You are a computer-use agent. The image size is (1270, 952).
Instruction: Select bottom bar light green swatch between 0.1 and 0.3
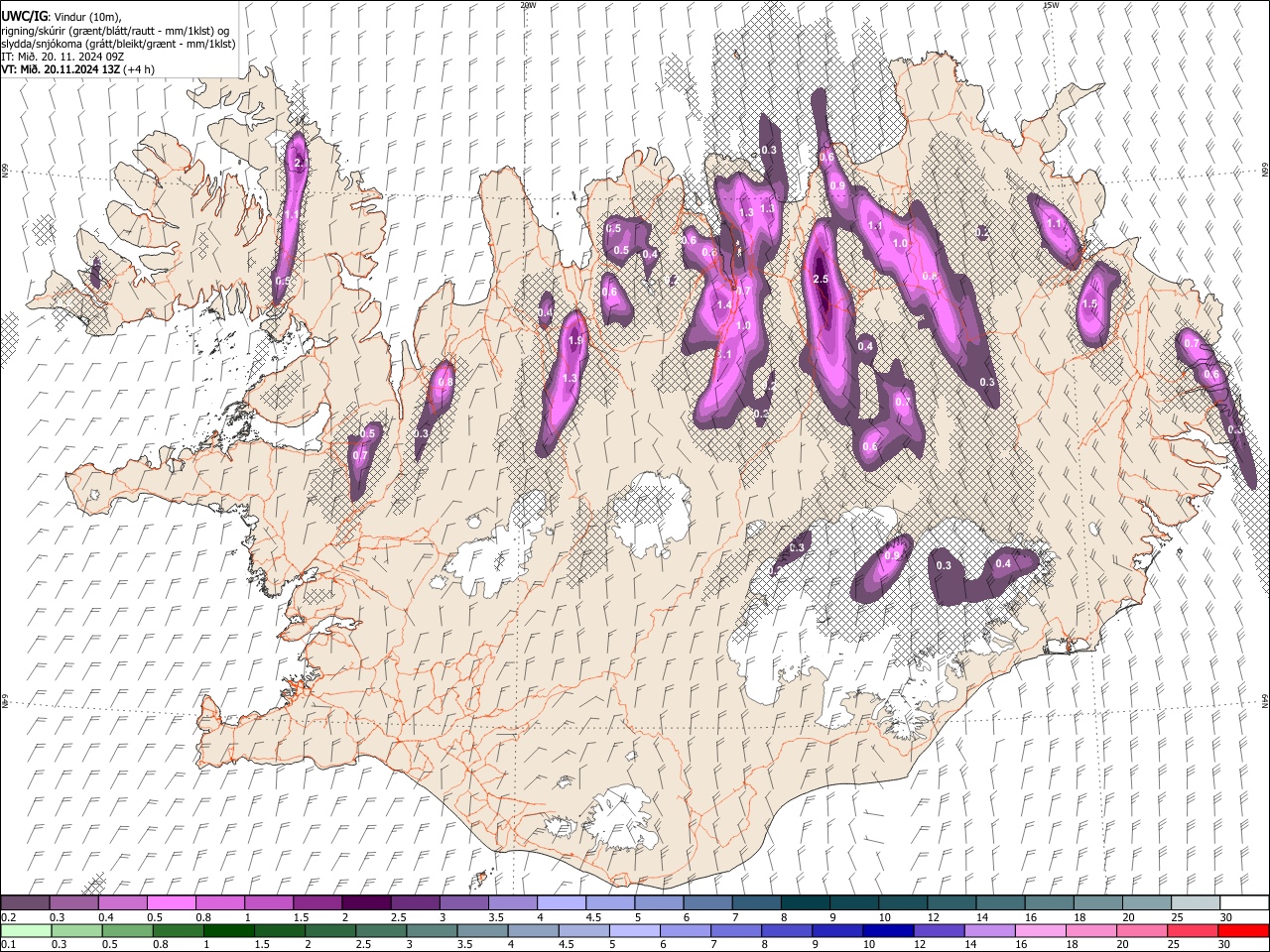pos(25,931)
